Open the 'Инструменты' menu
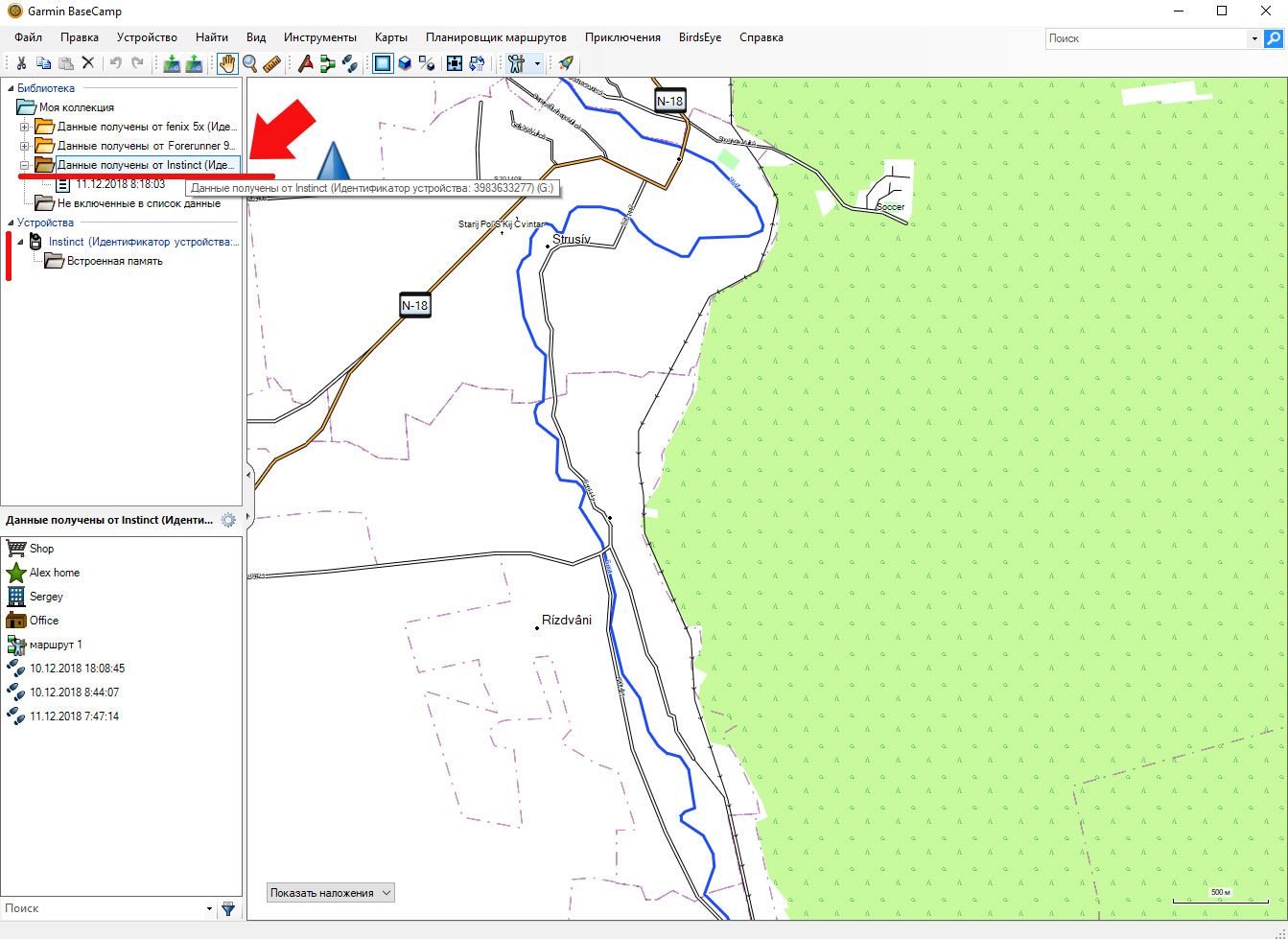Screen dimensions: 1288x939 pyautogui.click(x=319, y=37)
